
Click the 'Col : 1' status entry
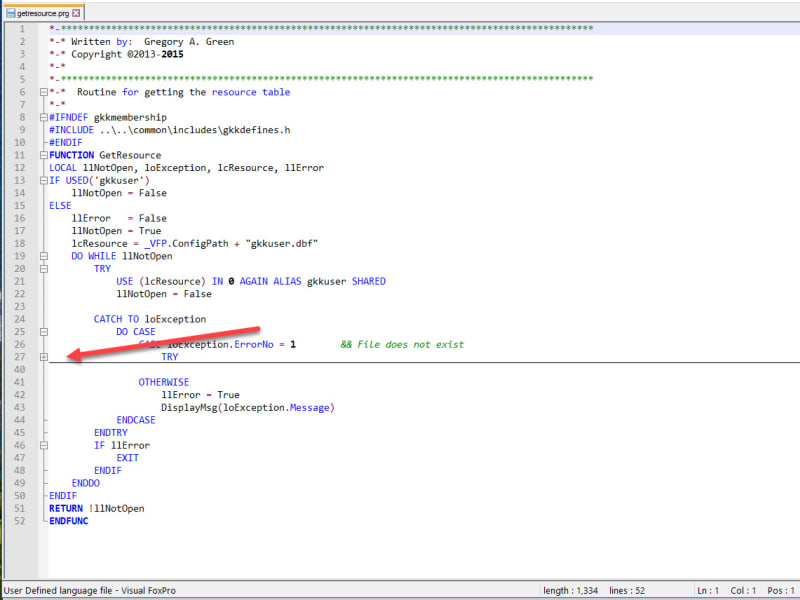click(743, 590)
